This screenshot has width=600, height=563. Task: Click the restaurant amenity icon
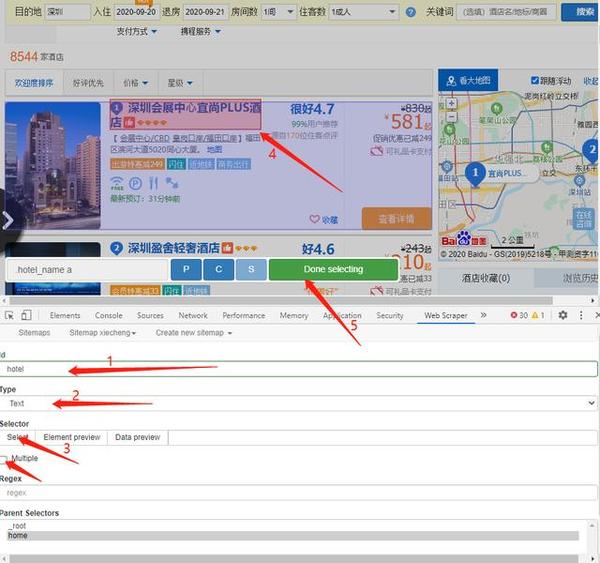tap(154, 184)
